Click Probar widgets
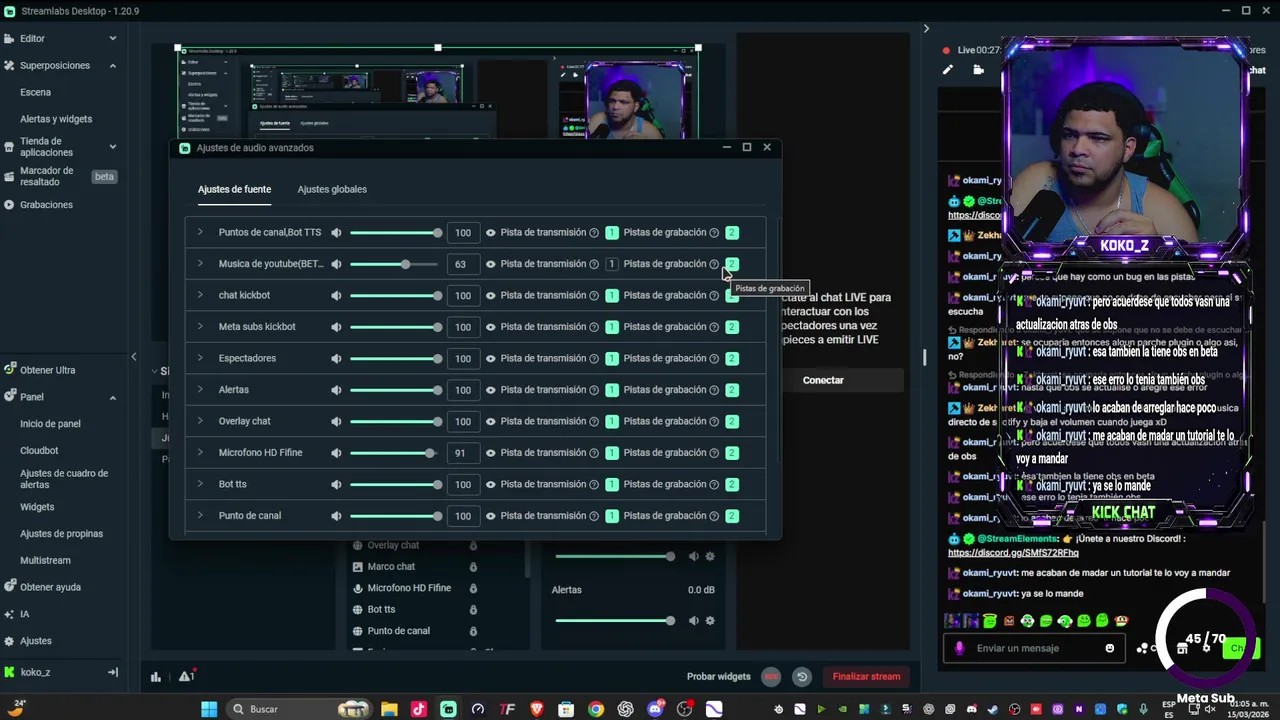 pos(718,677)
